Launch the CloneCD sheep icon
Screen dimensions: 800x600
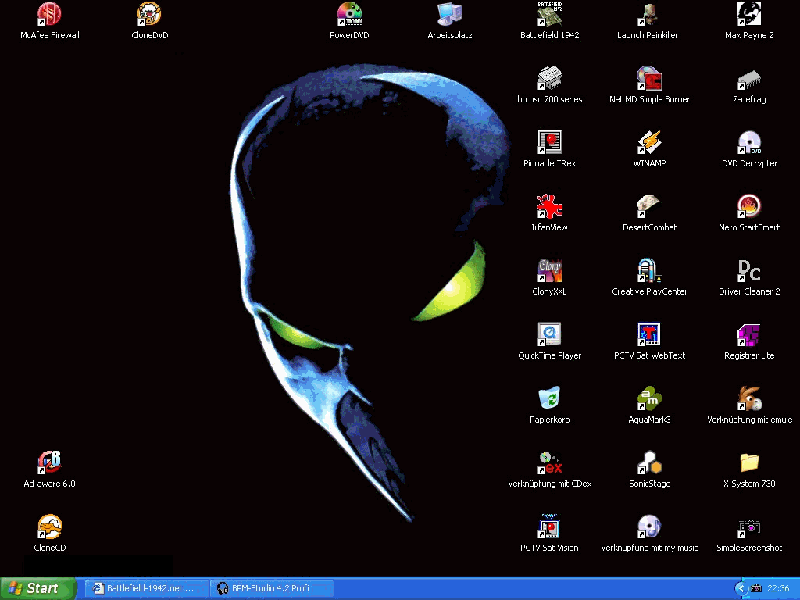click(49, 527)
